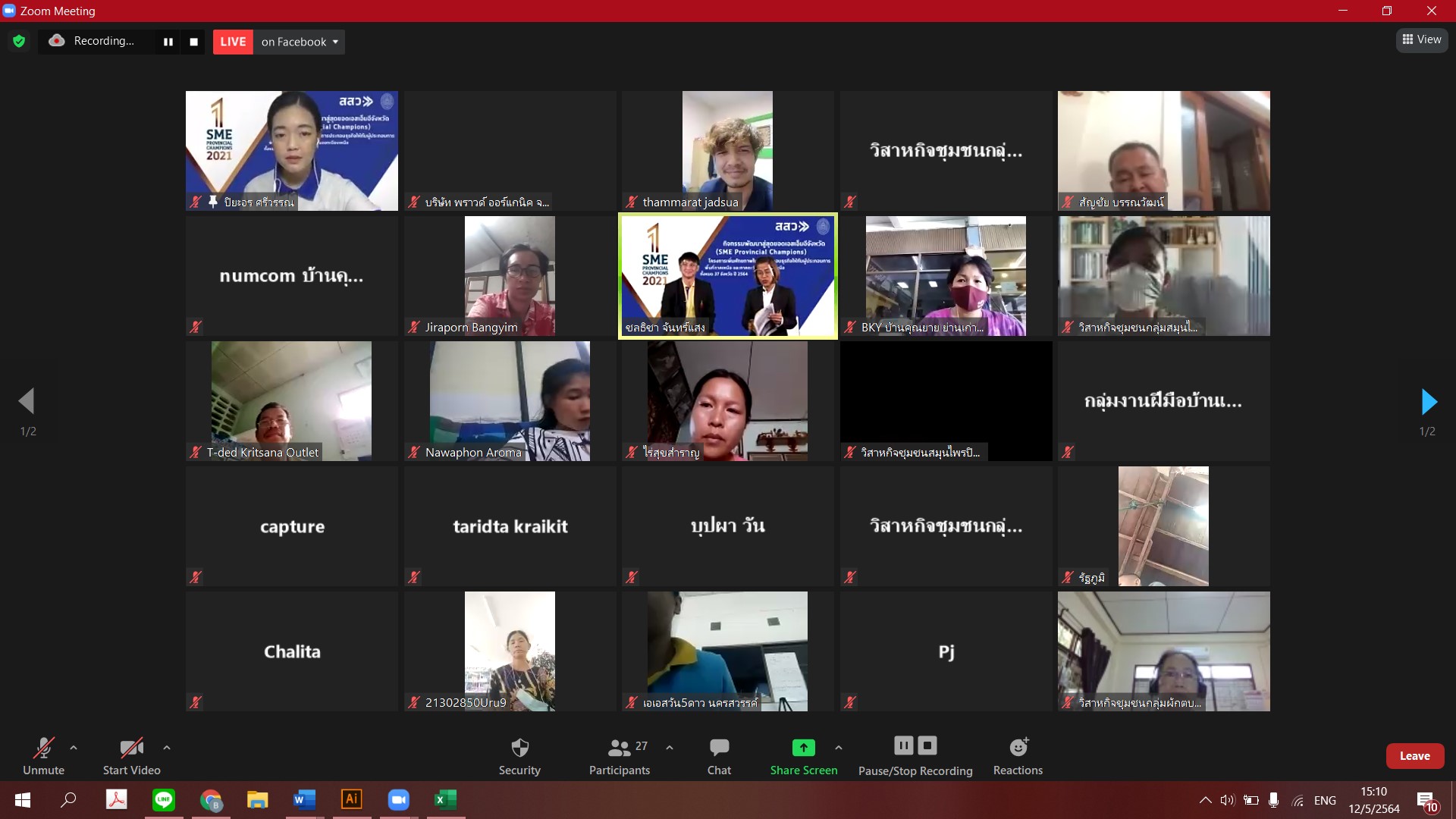
Task: Expand Share Screen options arrow
Action: pyautogui.click(x=839, y=748)
